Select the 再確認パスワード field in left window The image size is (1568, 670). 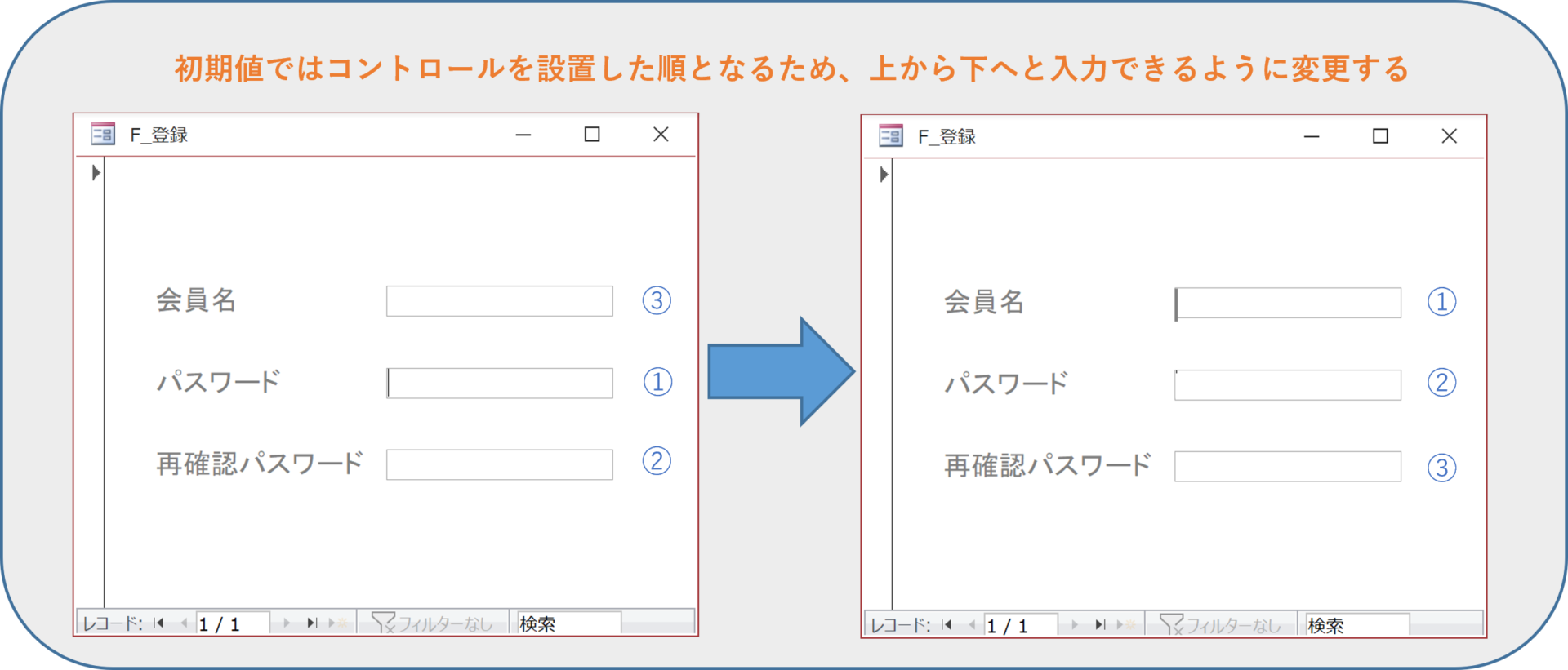tap(499, 465)
